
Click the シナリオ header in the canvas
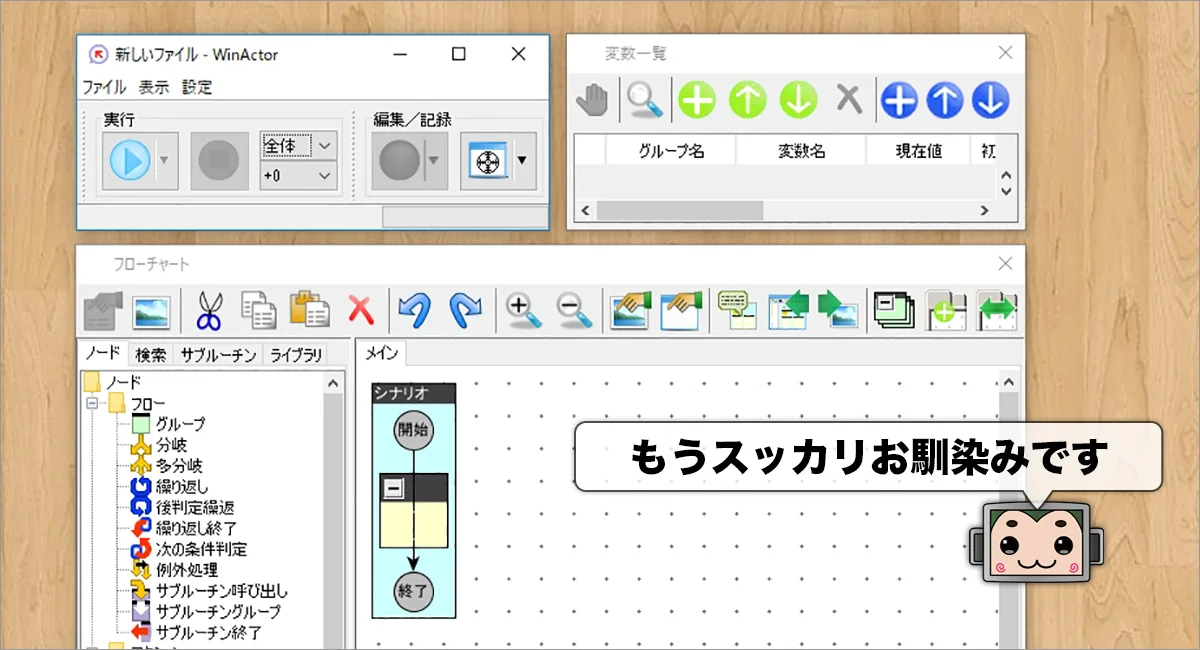[x=413, y=393]
